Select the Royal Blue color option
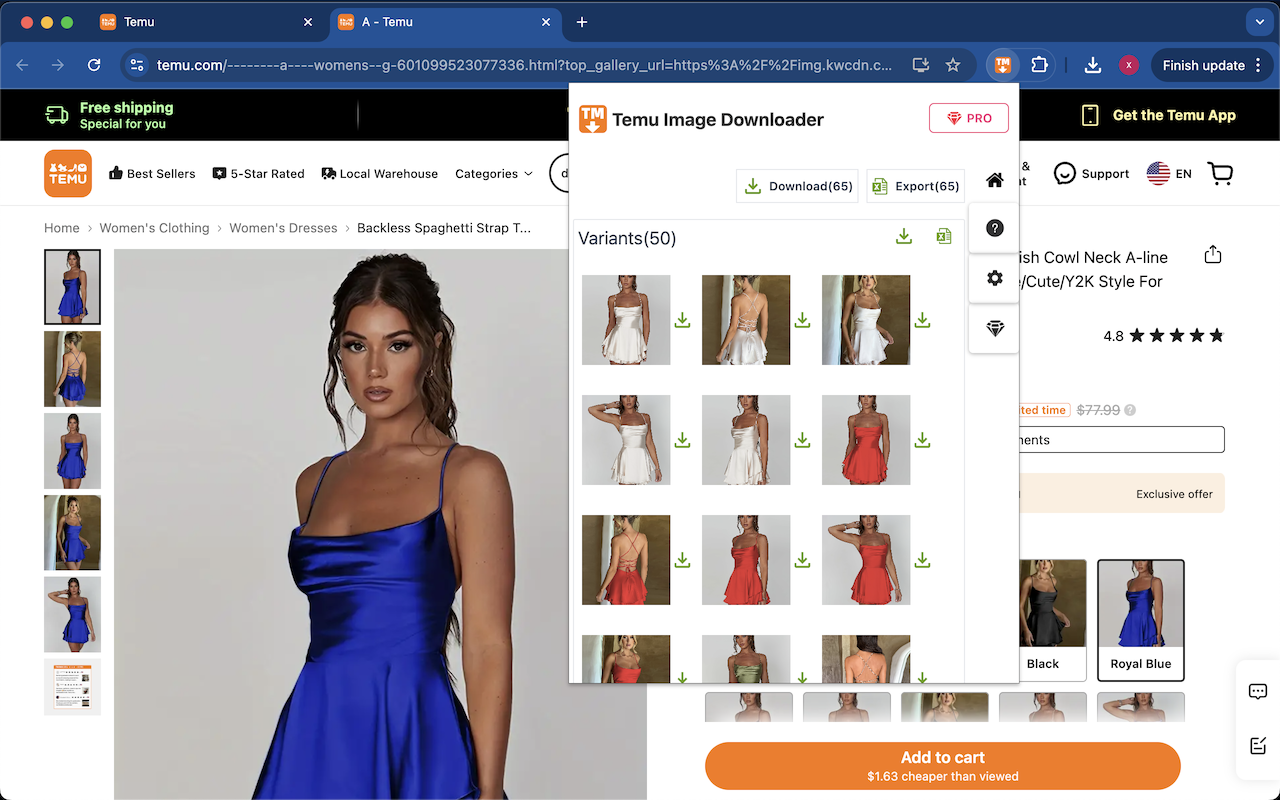1280x800 pixels. coord(1141,620)
